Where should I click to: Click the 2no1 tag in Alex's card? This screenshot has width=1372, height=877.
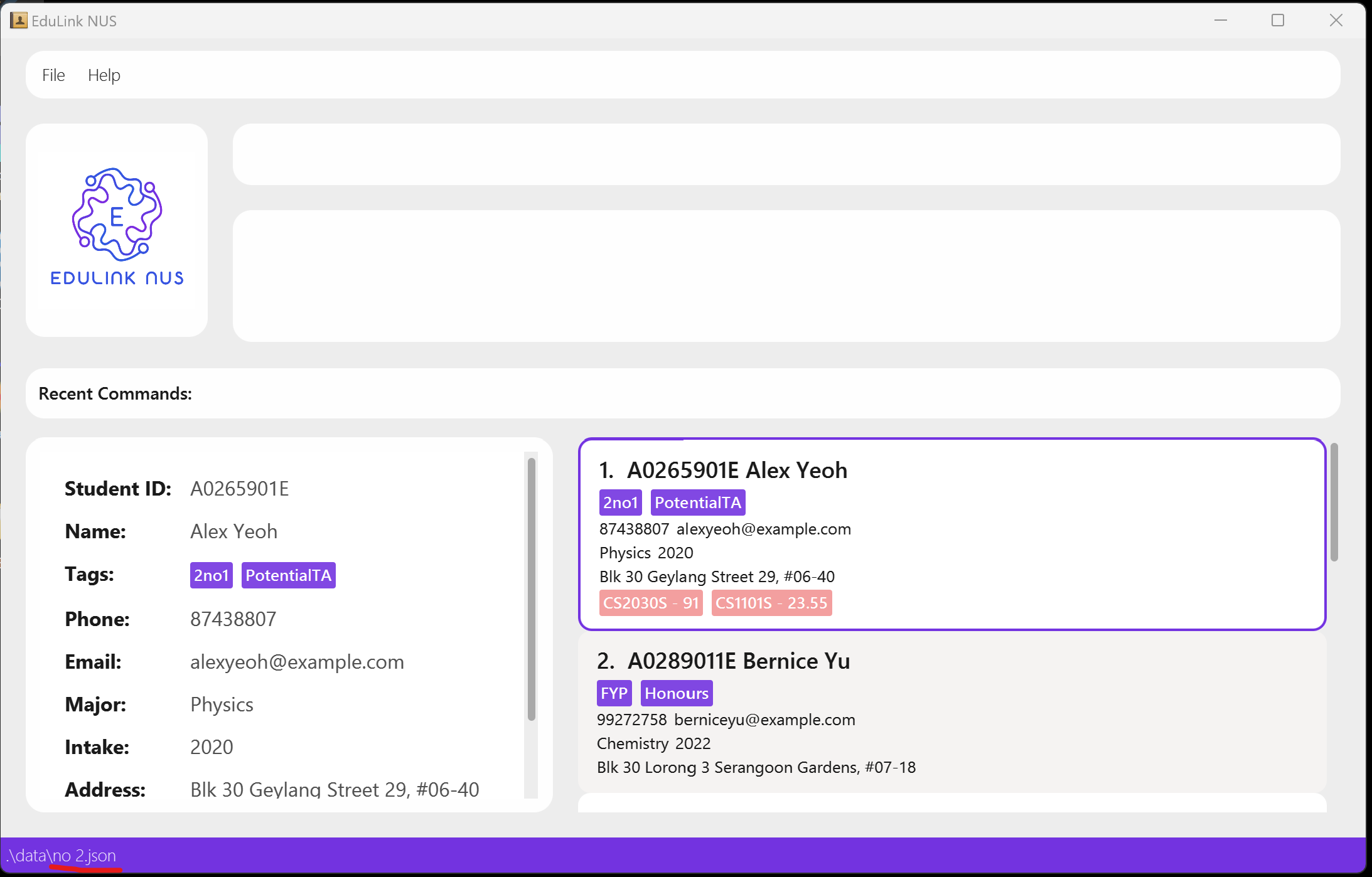pyautogui.click(x=620, y=502)
